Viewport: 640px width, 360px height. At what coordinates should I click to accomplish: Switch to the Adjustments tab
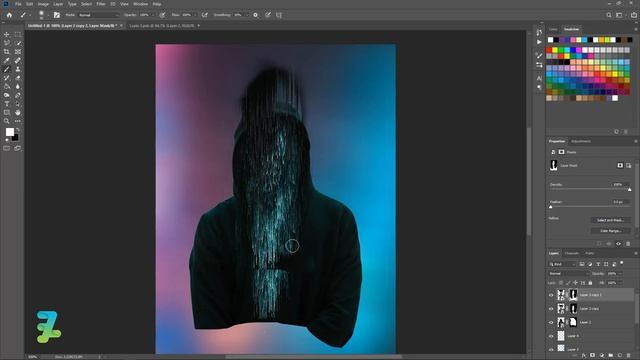point(581,141)
